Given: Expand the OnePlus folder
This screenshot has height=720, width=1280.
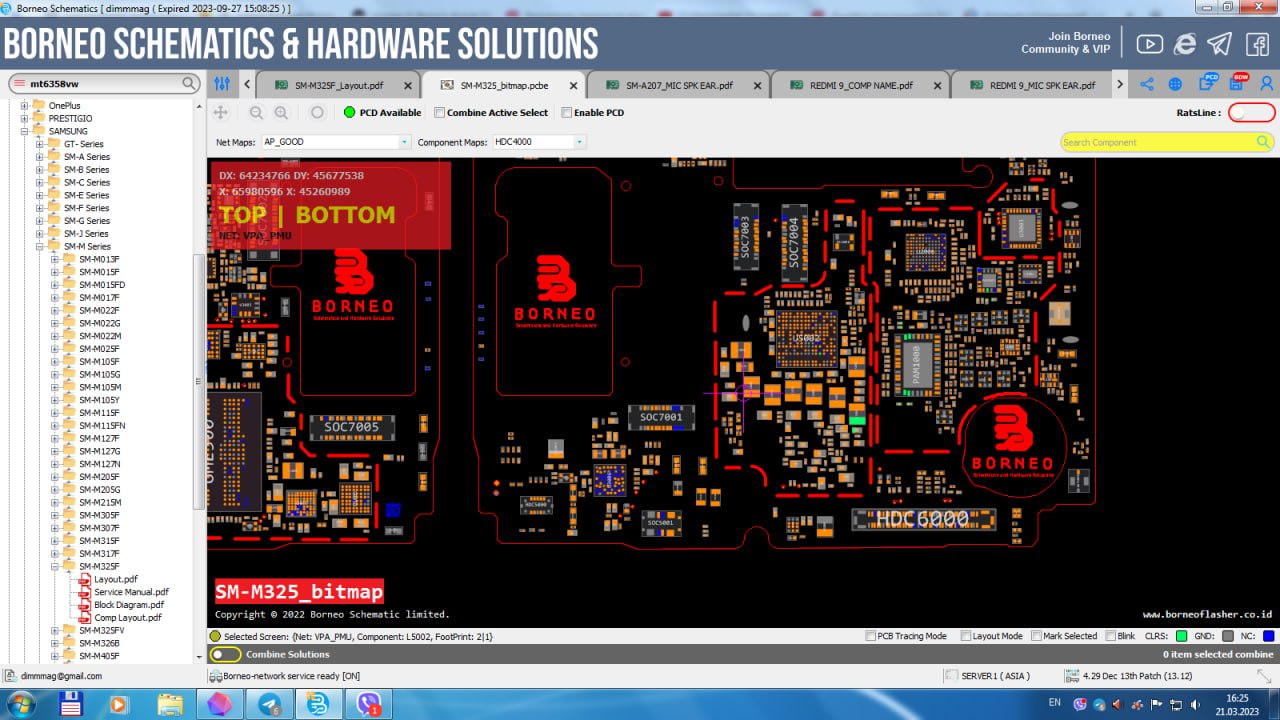Looking at the screenshot, I should tap(25, 105).
